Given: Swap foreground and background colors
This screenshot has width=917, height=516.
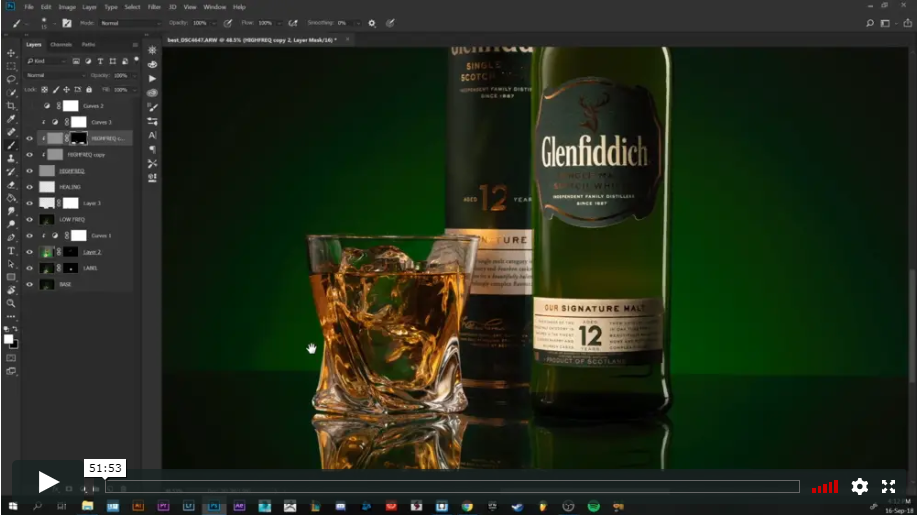Looking at the screenshot, I should pos(15,329).
